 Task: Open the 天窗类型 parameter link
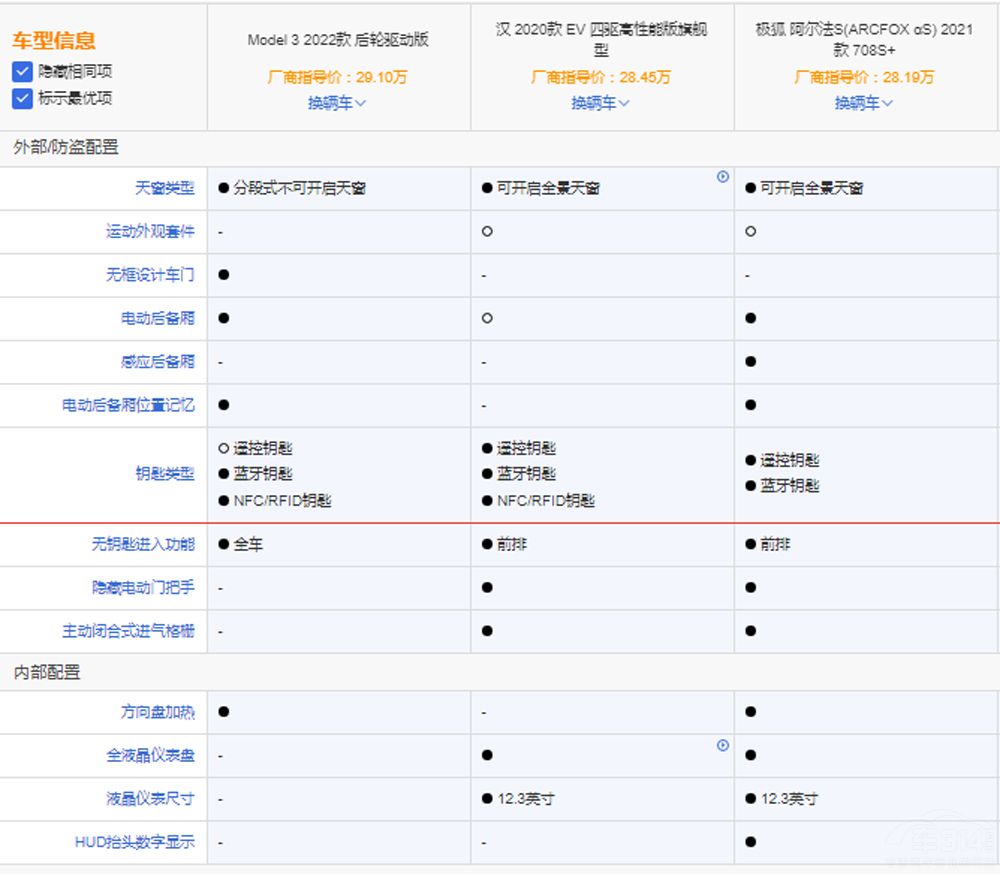(165, 188)
